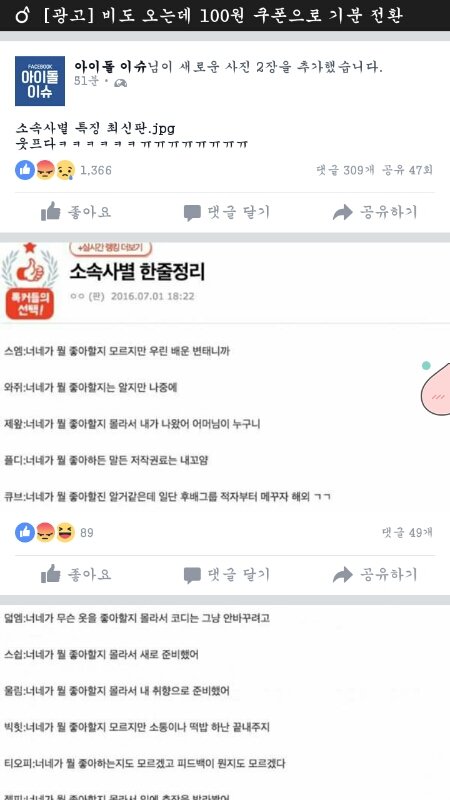
Task: Click the 아이돌 이슈 page name link
Action: (x=110, y=66)
